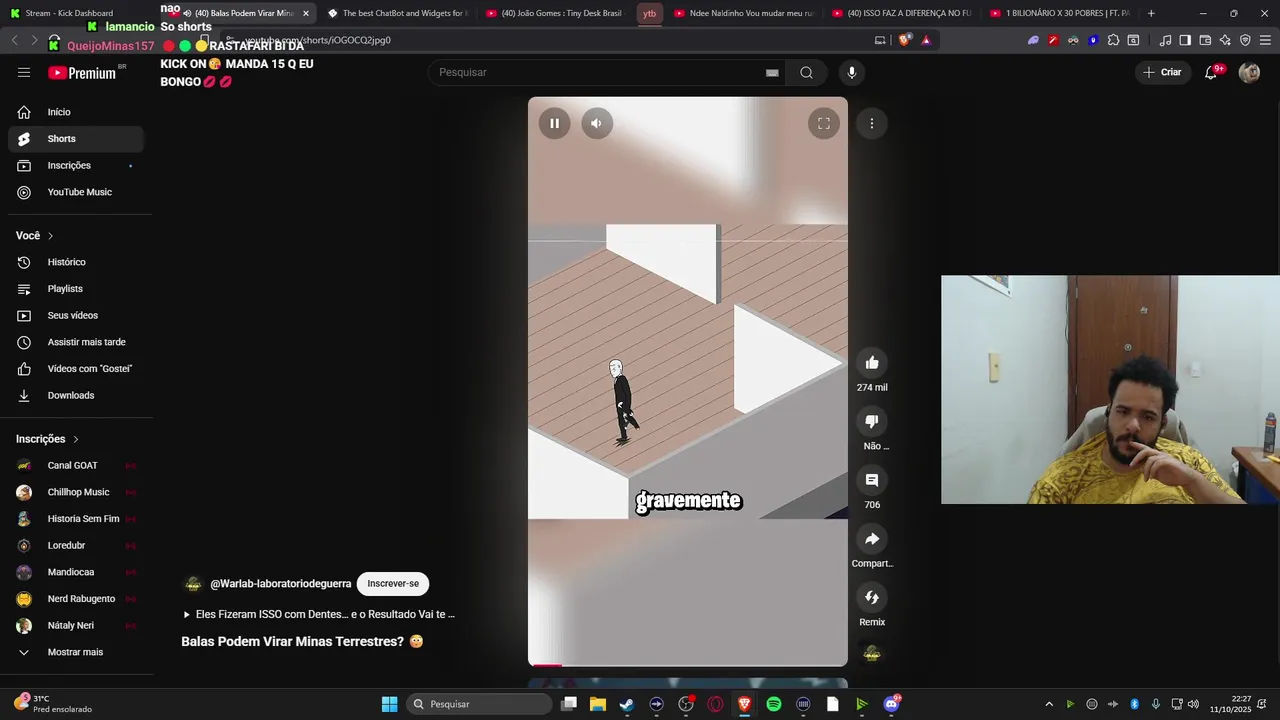
Task: Open channel @Warlab-laboratoriodeguerra
Action: 280,584
